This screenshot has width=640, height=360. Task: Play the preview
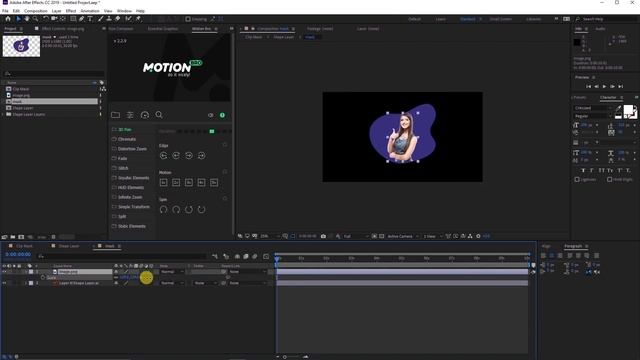pyautogui.click(x=604, y=87)
